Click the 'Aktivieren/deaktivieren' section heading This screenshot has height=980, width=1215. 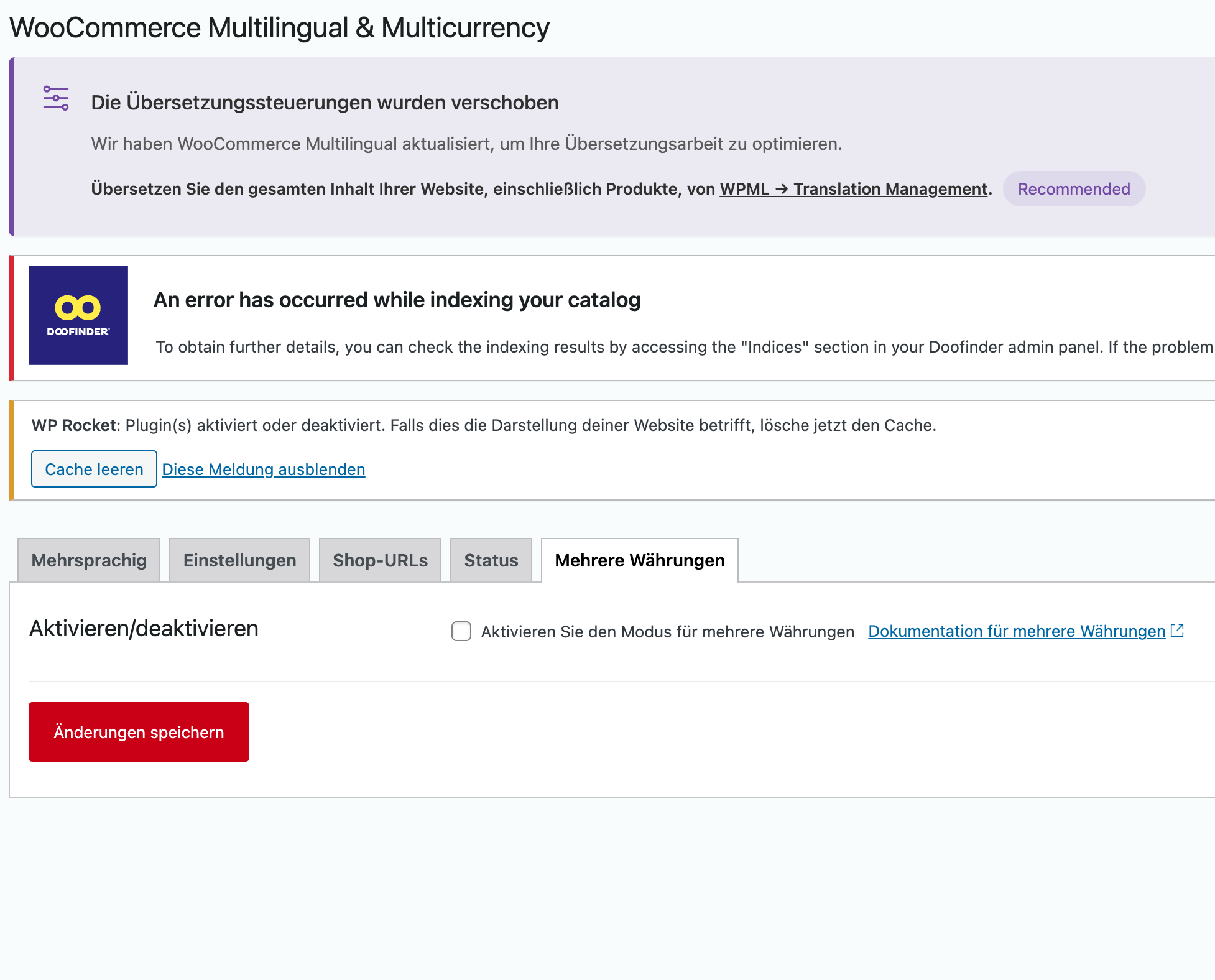tap(144, 629)
